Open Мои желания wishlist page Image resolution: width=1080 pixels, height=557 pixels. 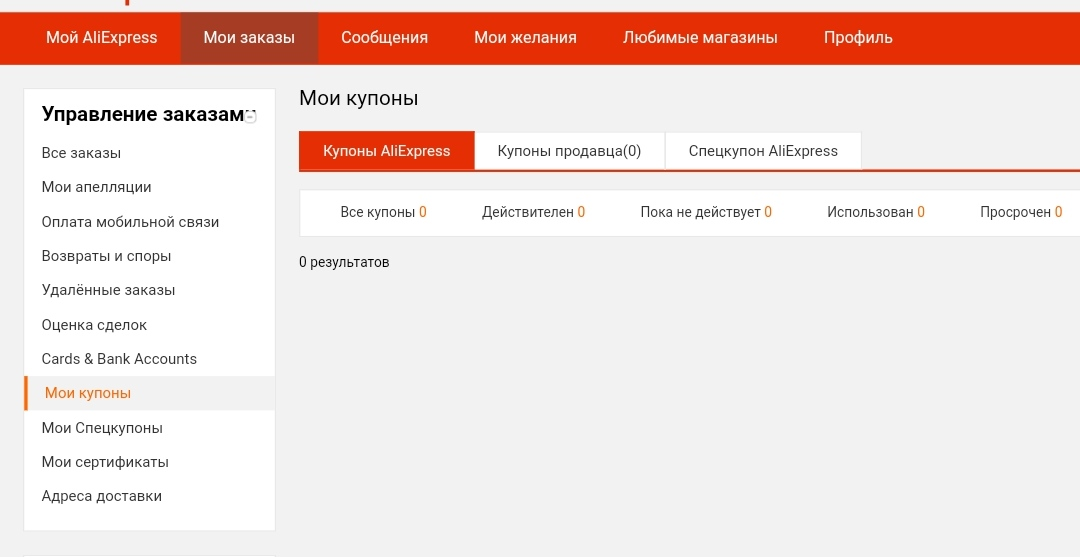[525, 38]
